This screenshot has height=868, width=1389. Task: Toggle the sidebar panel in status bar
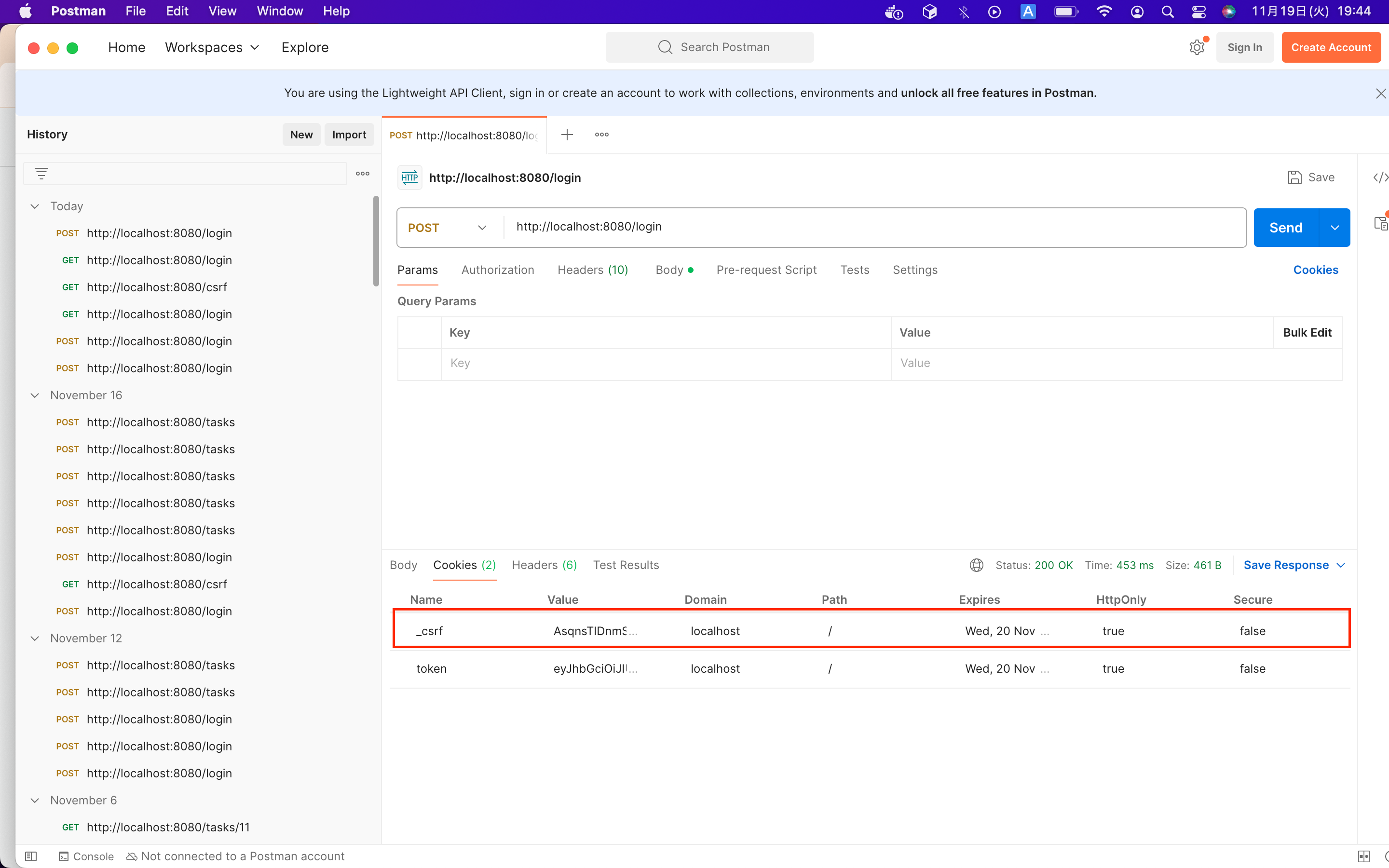[31, 856]
